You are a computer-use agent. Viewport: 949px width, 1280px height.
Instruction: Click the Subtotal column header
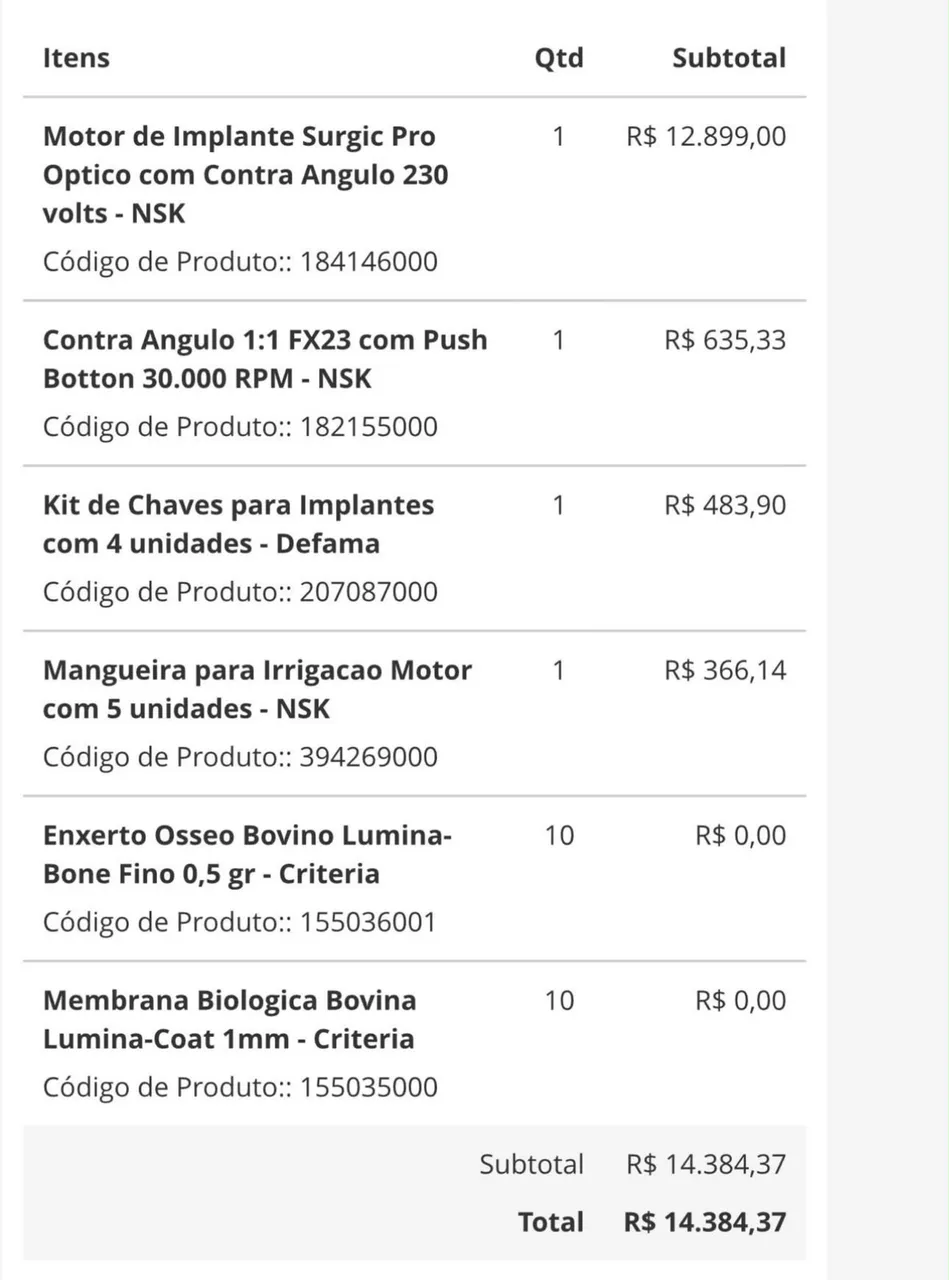729,58
